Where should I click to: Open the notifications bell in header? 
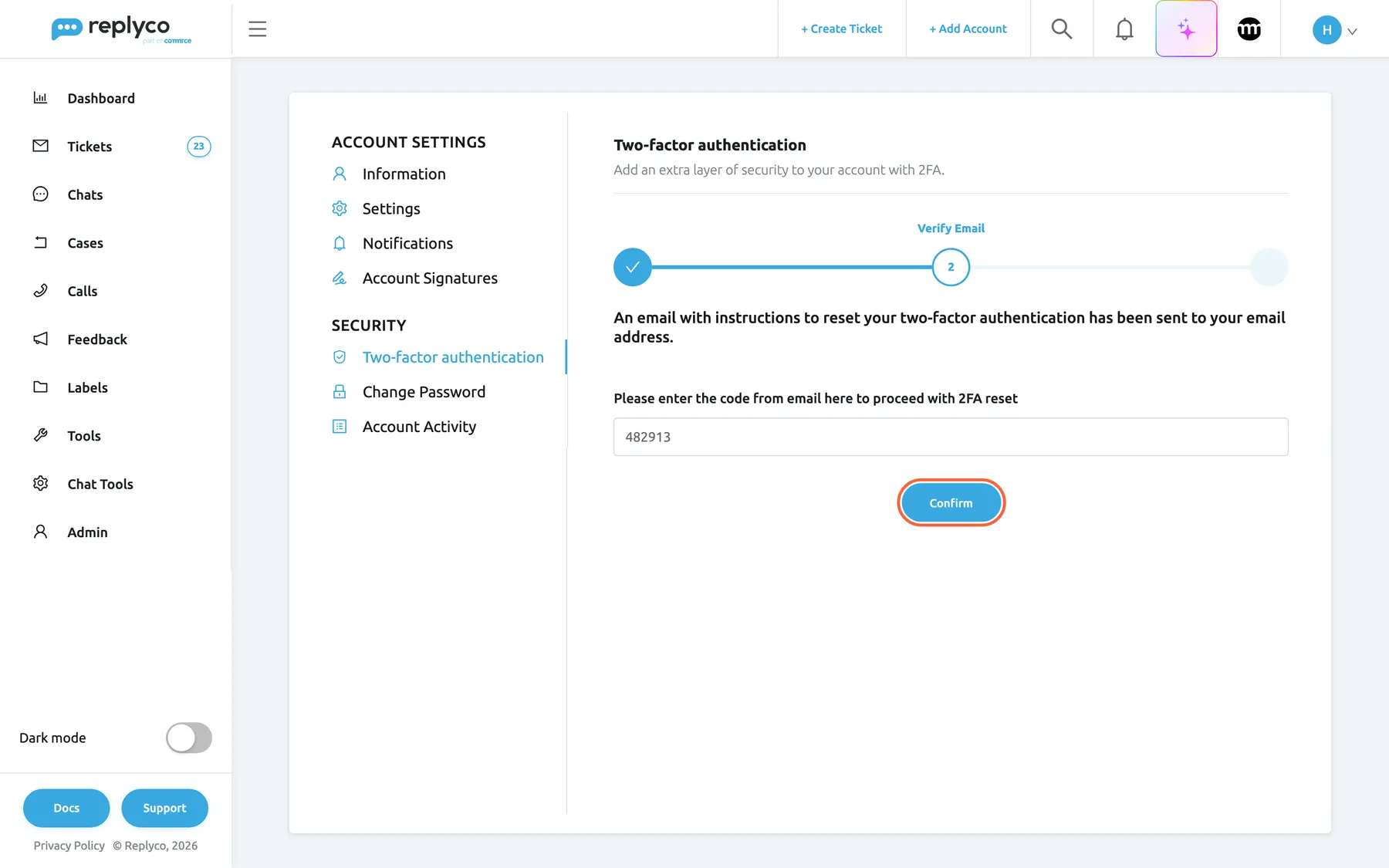pyautogui.click(x=1124, y=29)
